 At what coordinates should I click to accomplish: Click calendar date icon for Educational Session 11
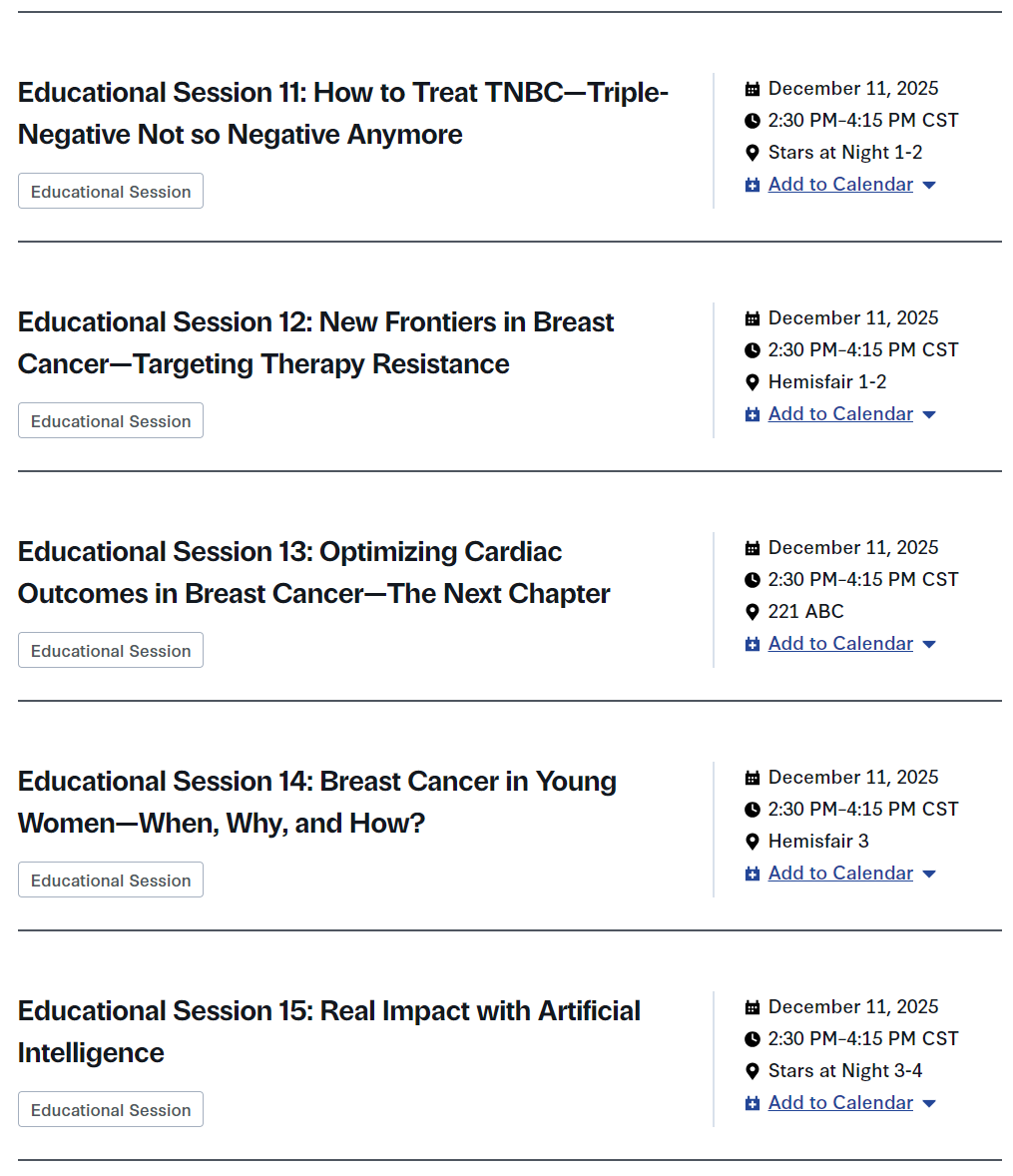click(x=753, y=89)
